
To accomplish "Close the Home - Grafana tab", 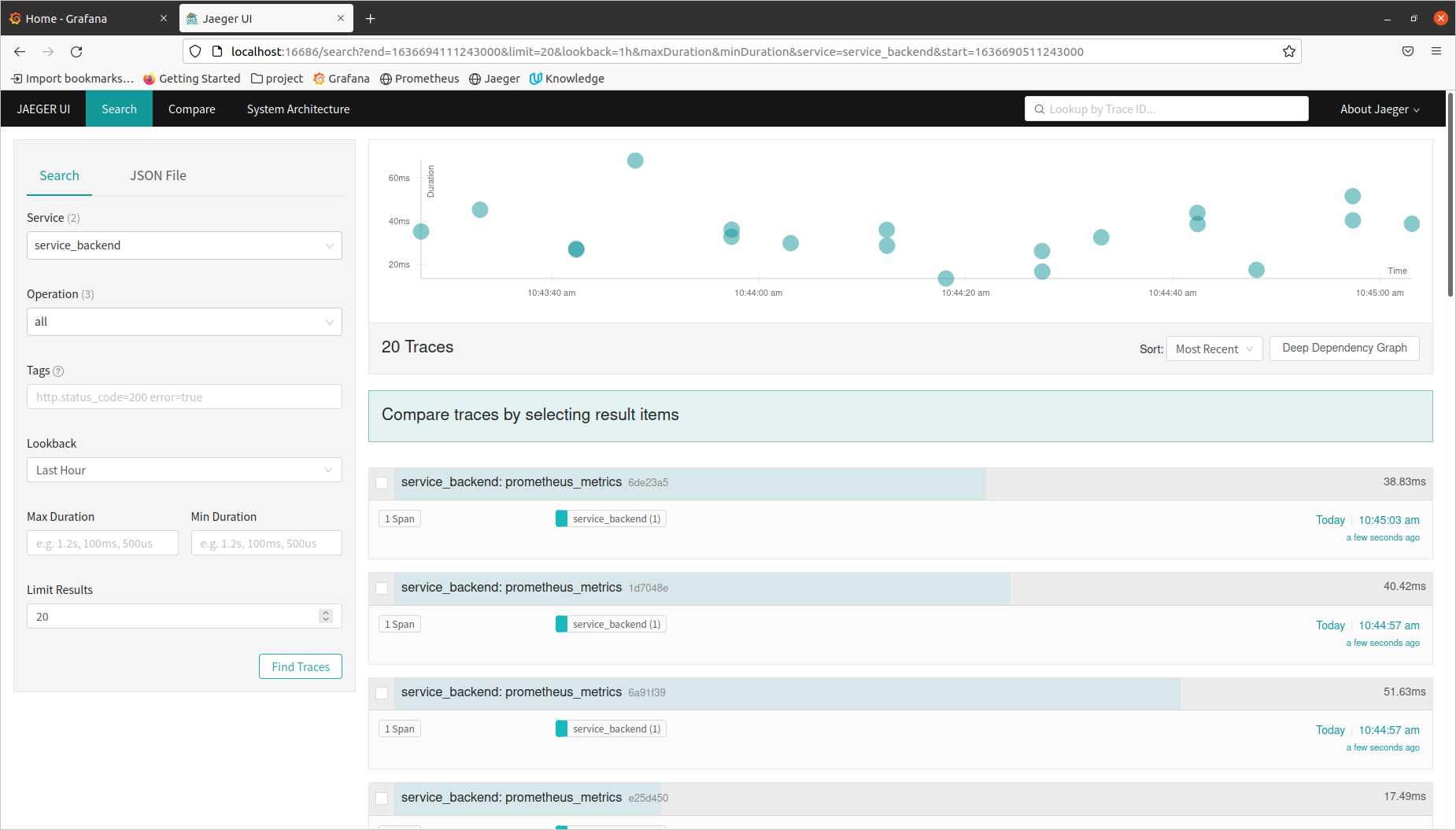I will pos(164,19).
